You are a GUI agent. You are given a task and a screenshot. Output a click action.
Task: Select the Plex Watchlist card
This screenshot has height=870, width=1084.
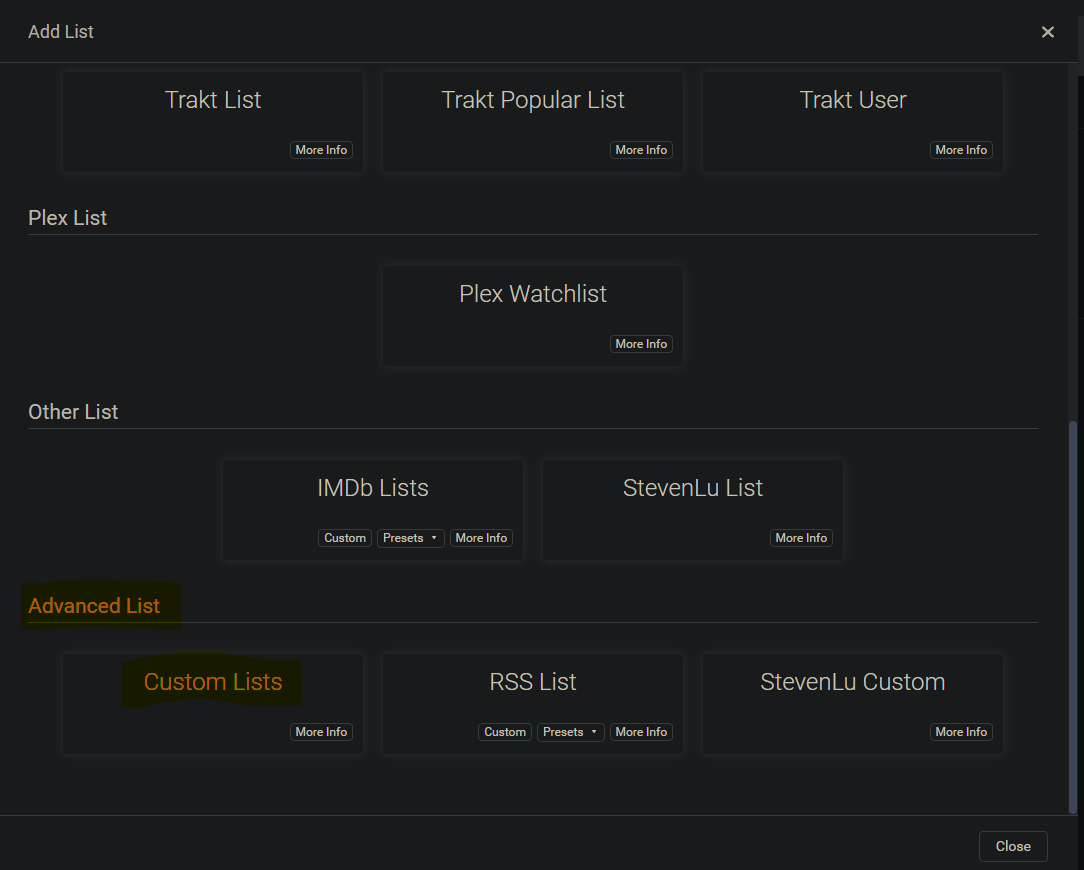click(533, 316)
